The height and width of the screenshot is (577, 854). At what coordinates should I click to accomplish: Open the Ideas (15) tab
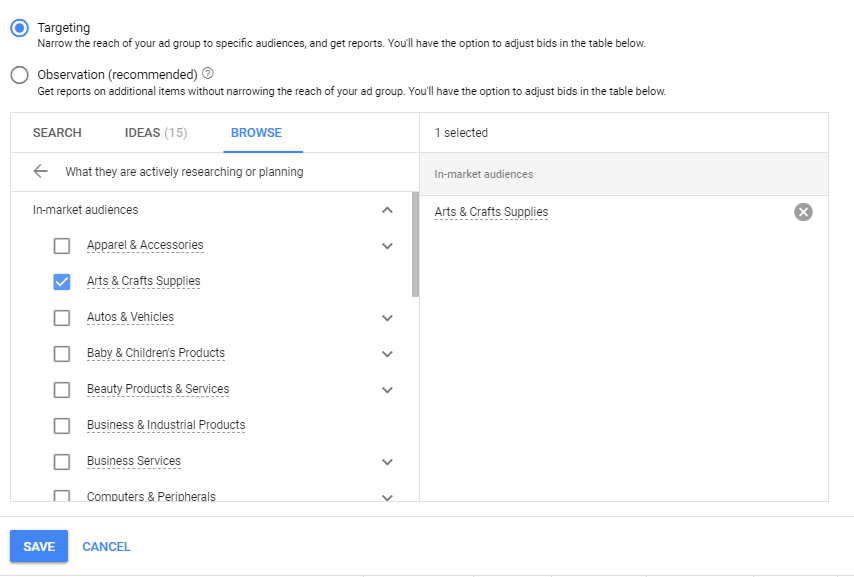(x=155, y=133)
